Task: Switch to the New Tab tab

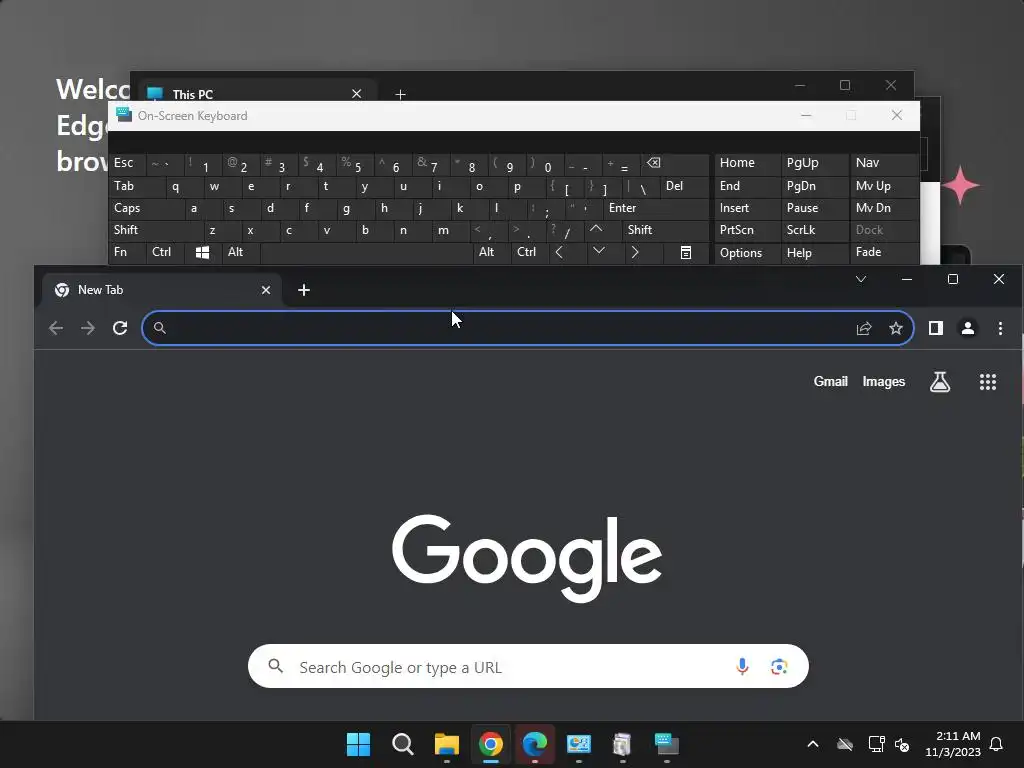Action: pos(162,290)
